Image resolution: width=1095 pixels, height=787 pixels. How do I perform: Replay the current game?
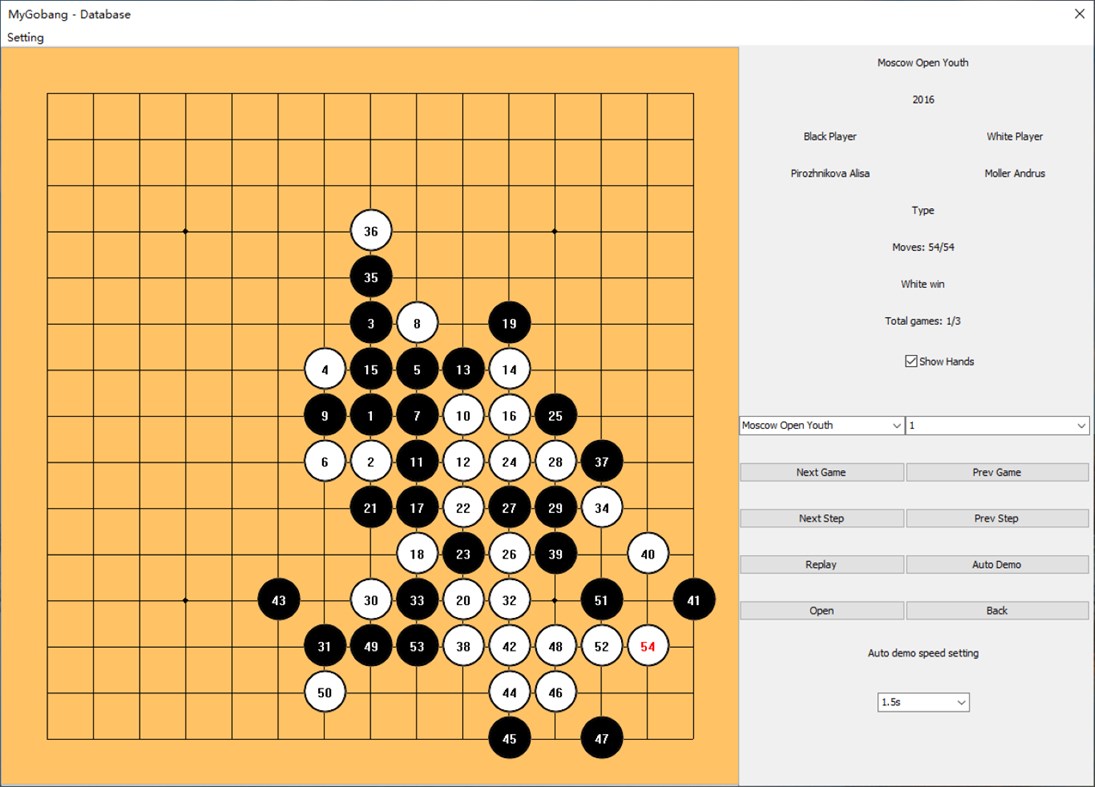click(820, 564)
